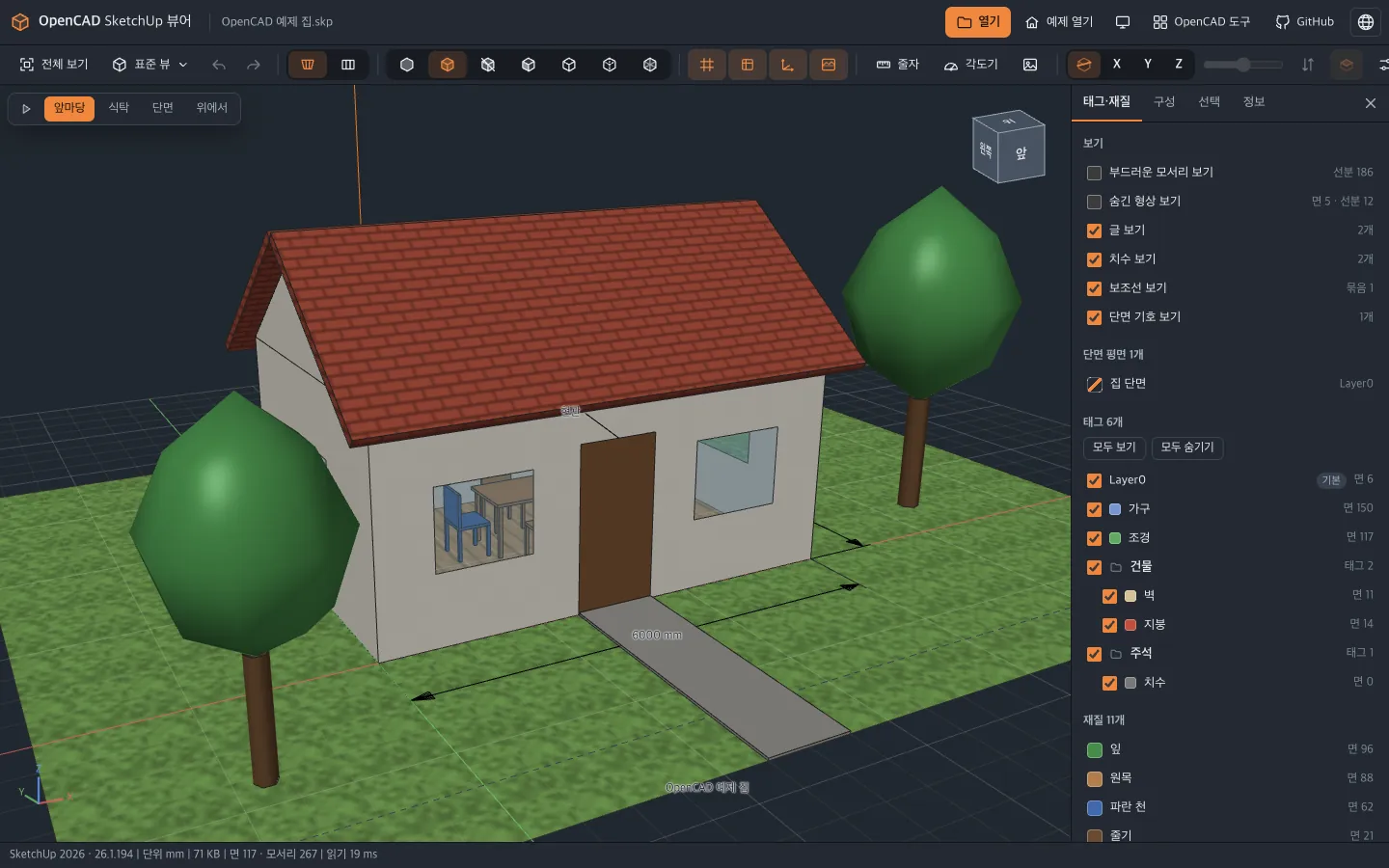This screenshot has height=868, width=1389.
Task: Open the language globe icon
Action: [1366, 22]
